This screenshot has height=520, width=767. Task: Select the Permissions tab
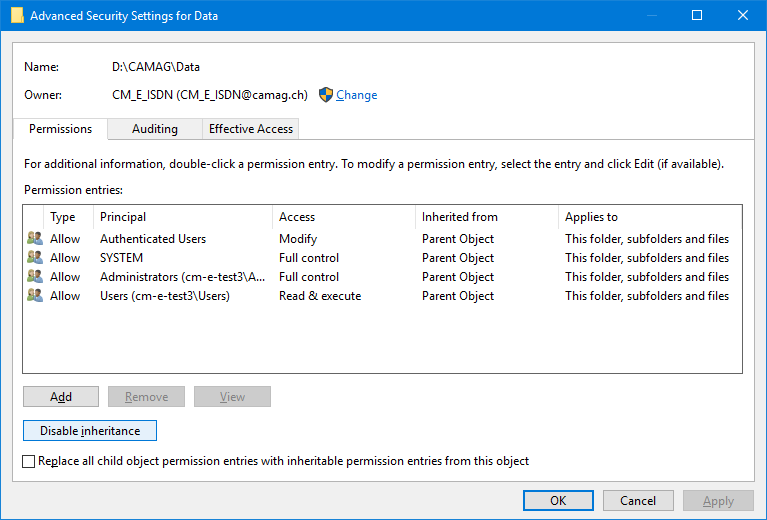[60, 129]
